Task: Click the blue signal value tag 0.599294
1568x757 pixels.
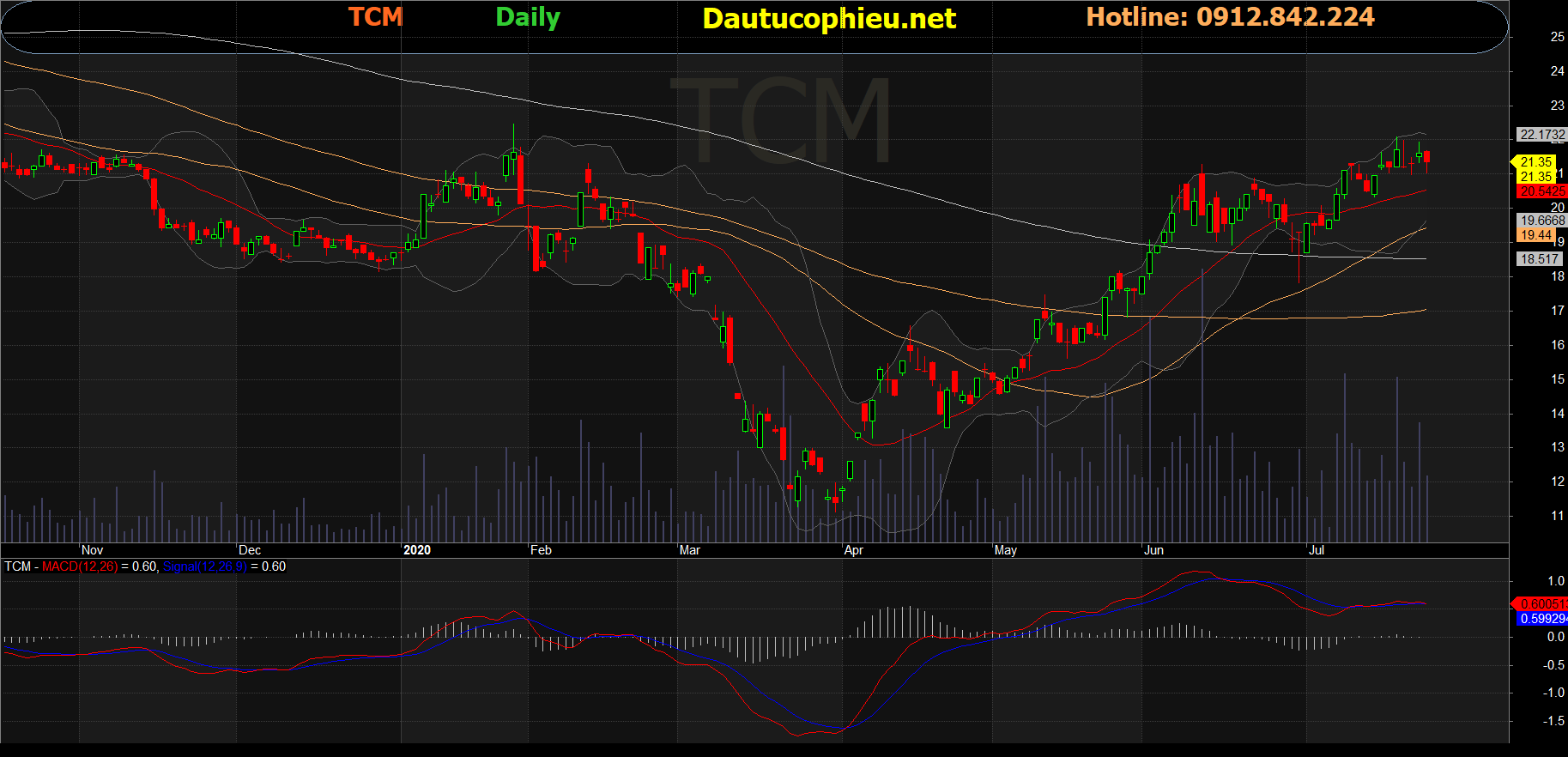Action: pos(1541,619)
